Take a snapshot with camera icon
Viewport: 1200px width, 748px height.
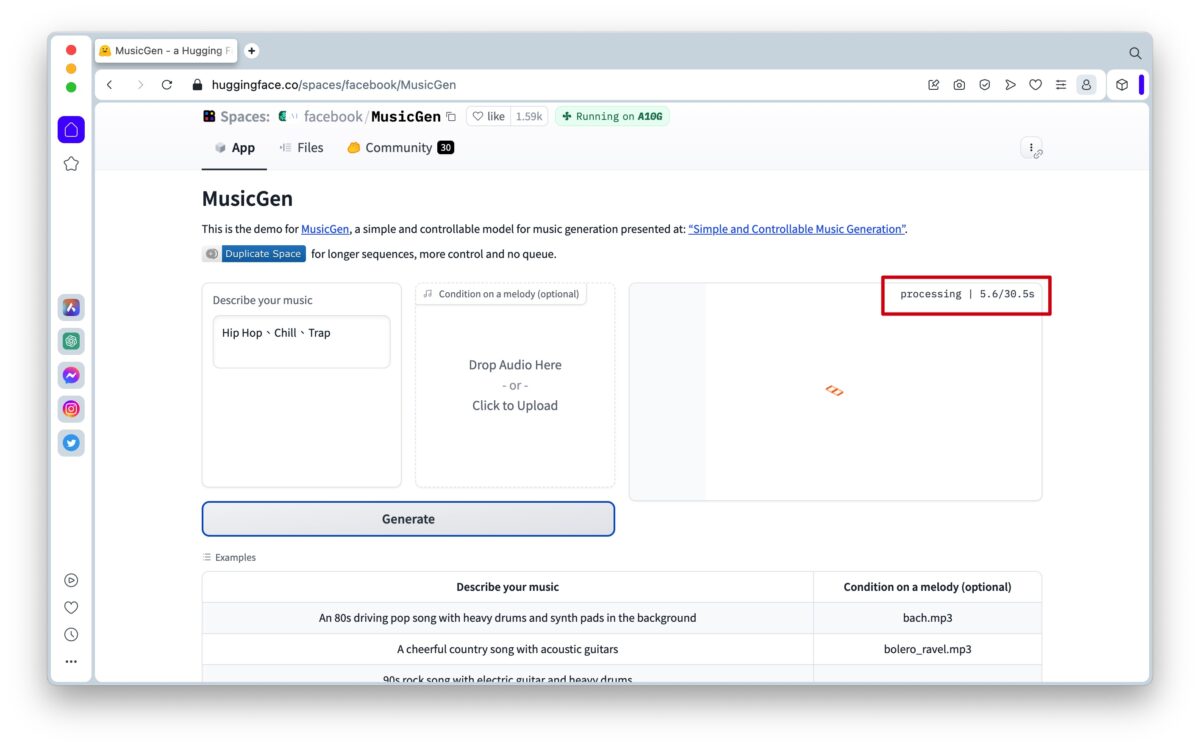[x=959, y=85]
